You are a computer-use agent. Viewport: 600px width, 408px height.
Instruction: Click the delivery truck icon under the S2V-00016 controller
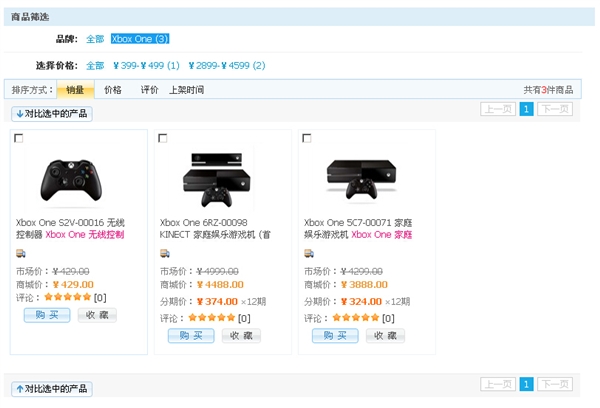point(21,253)
